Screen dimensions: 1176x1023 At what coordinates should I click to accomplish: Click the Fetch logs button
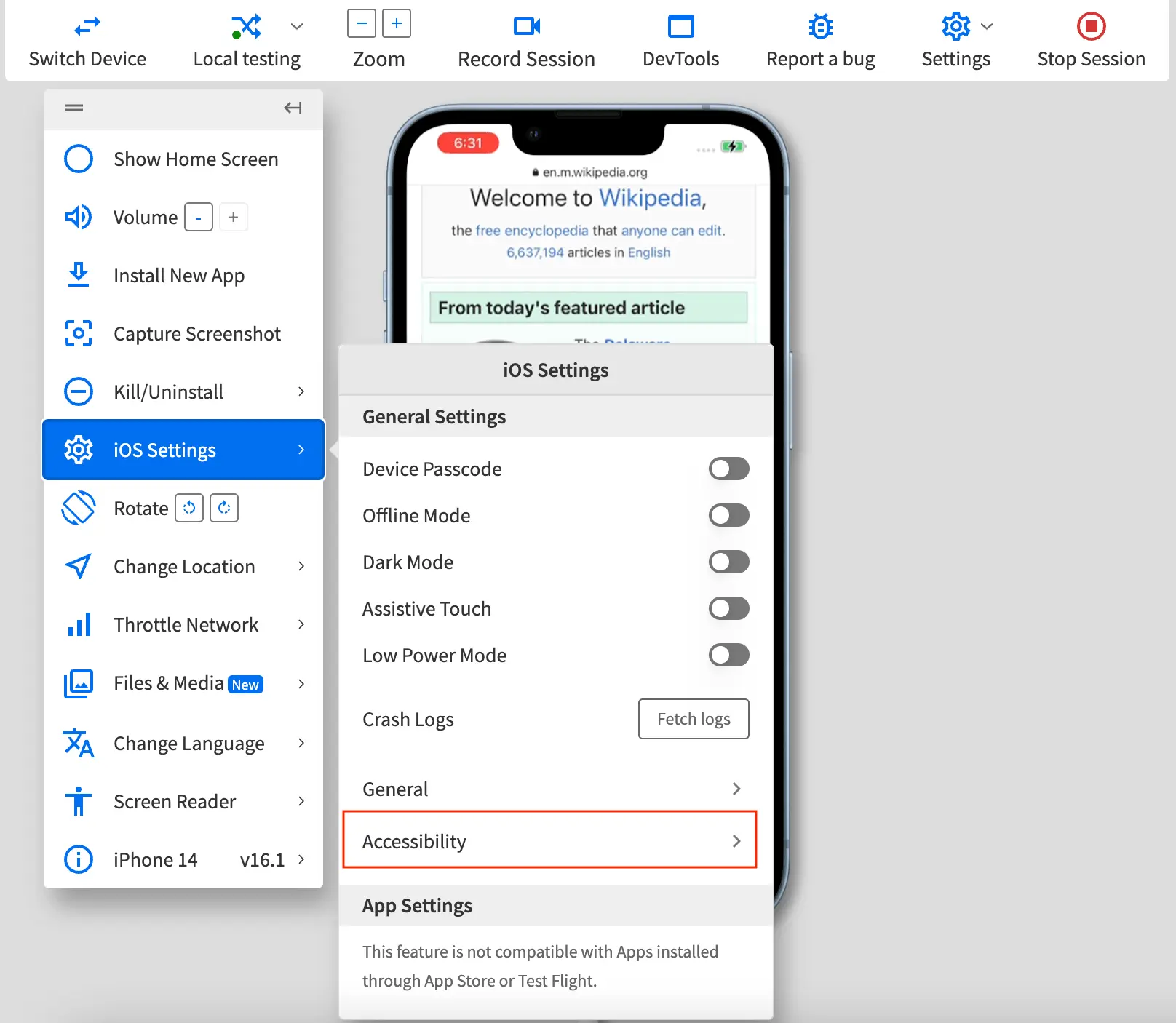pyautogui.click(x=693, y=719)
